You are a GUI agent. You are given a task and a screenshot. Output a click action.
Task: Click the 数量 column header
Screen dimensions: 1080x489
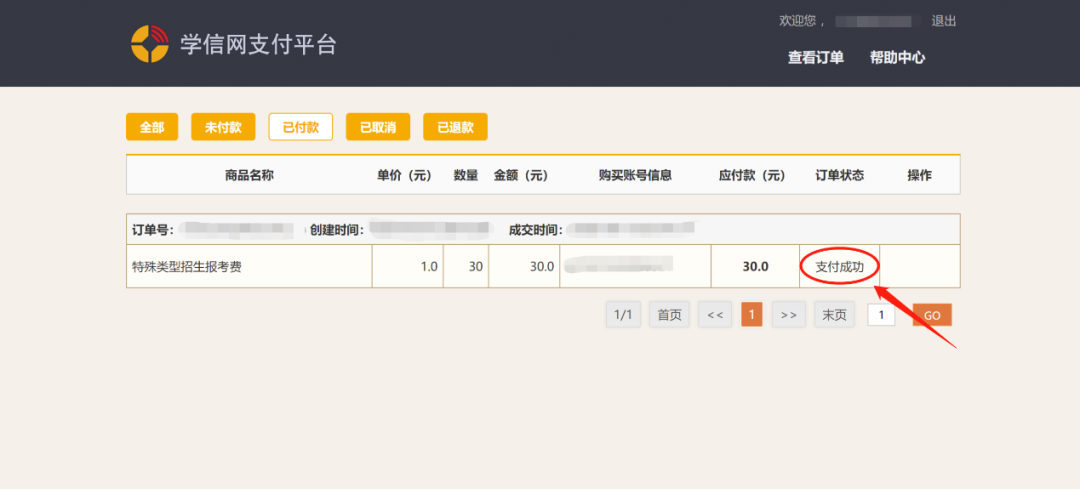pyautogui.click(x=466, y=175)
